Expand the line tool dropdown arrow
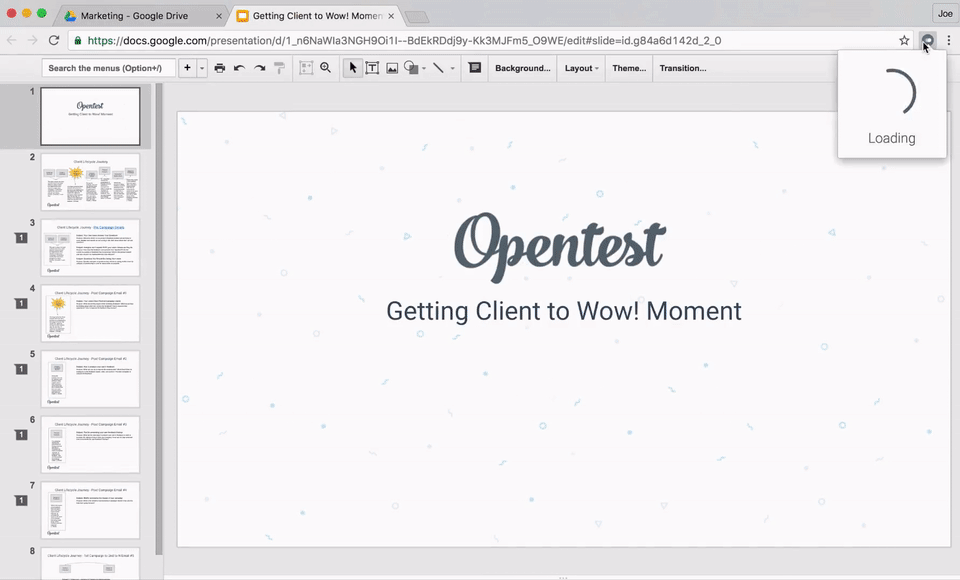The width and height of the screenshot is (960, 580). coord(452,69)
